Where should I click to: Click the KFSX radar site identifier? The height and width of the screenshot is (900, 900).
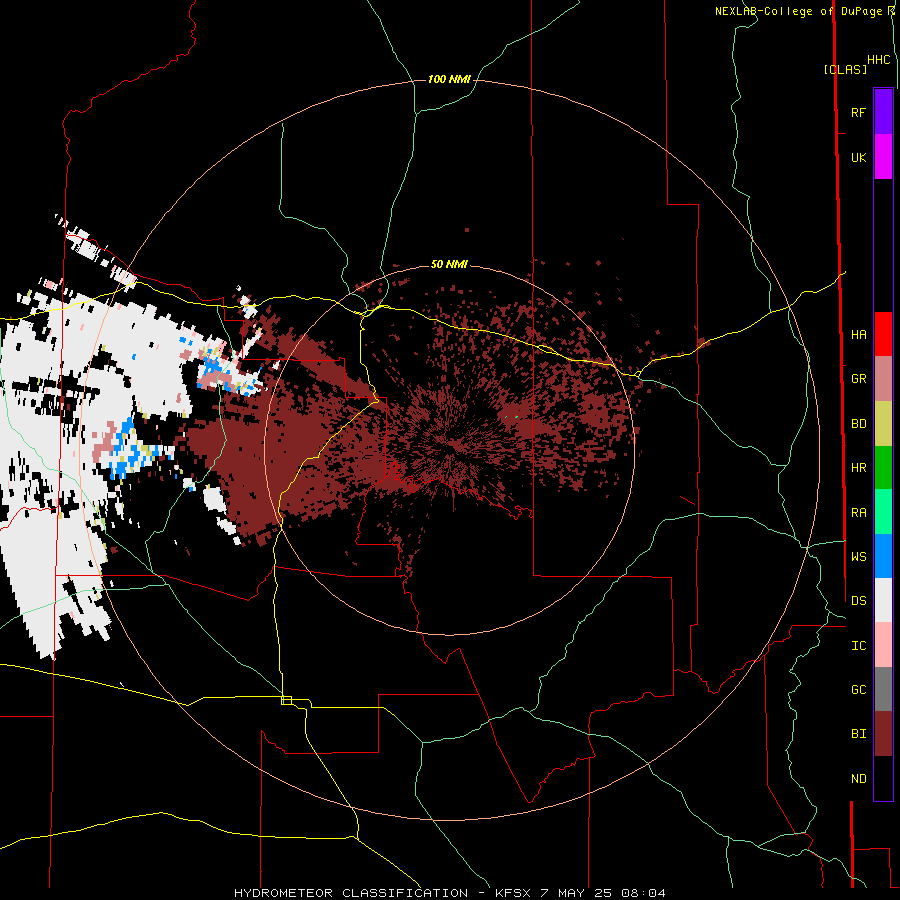(x=513, y=893)
